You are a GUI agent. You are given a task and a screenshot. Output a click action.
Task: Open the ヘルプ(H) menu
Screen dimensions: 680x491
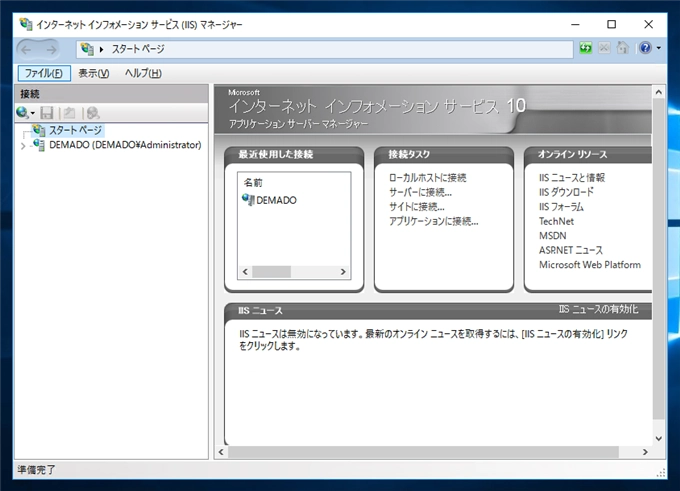pos(143,73)
